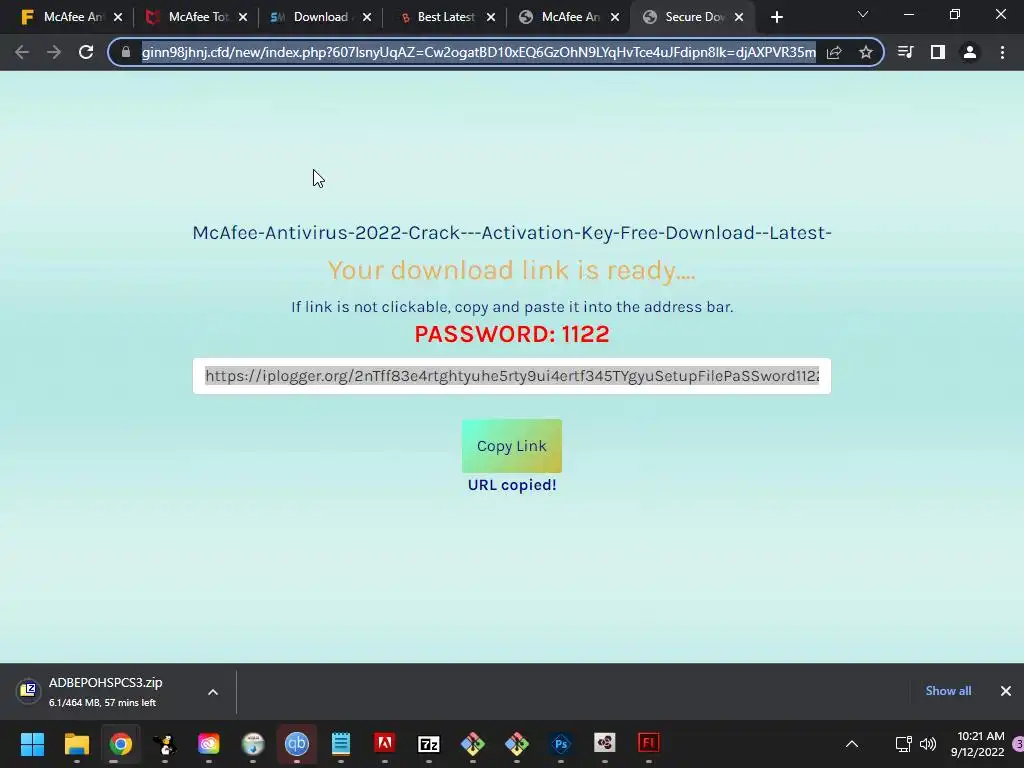Open Photoshop from the taskbar
1024x768 pixels.
[561, 744]
